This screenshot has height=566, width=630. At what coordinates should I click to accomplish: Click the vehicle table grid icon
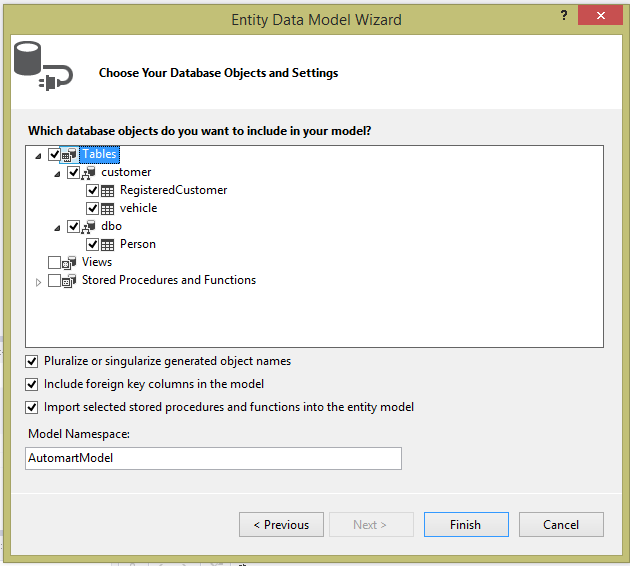click(x=107, y=209)
